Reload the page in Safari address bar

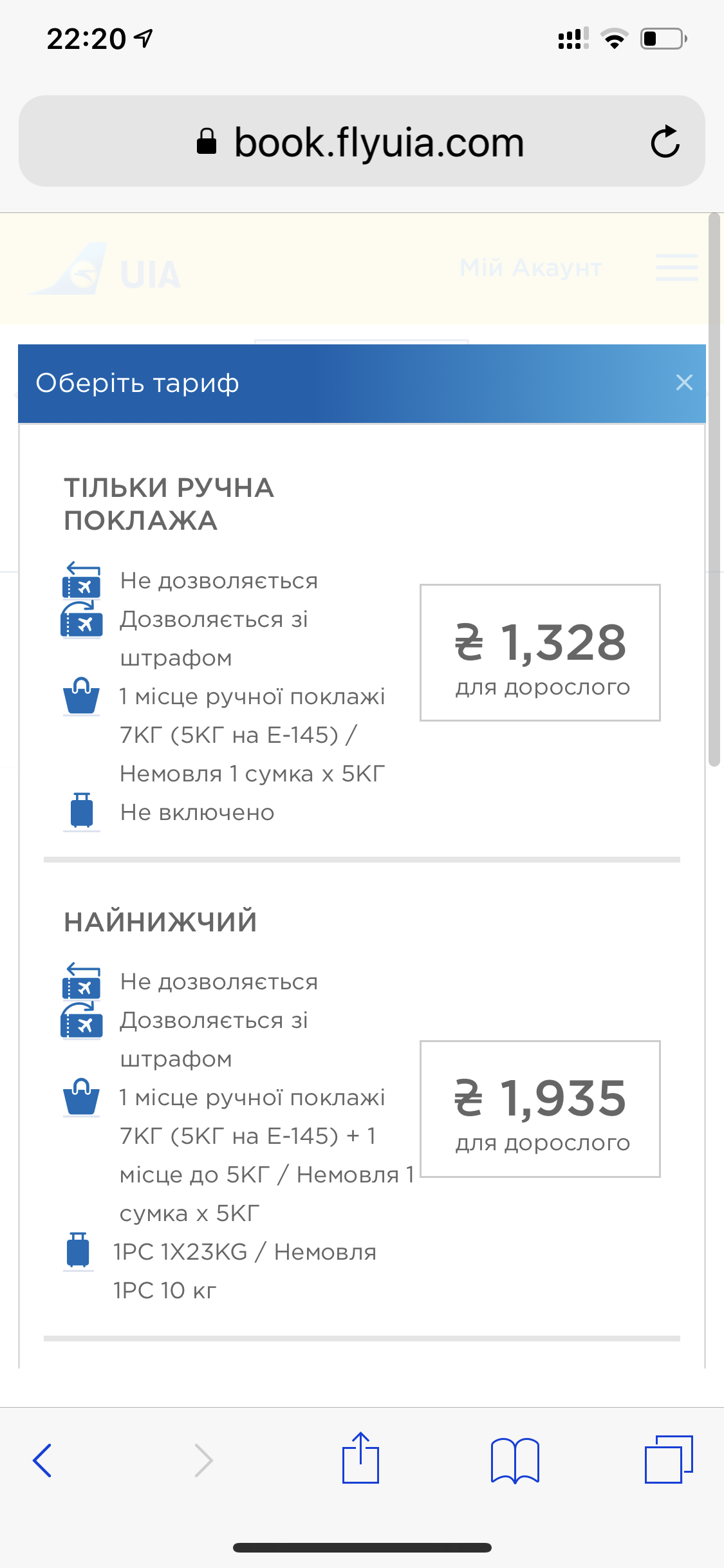point(665,142)
